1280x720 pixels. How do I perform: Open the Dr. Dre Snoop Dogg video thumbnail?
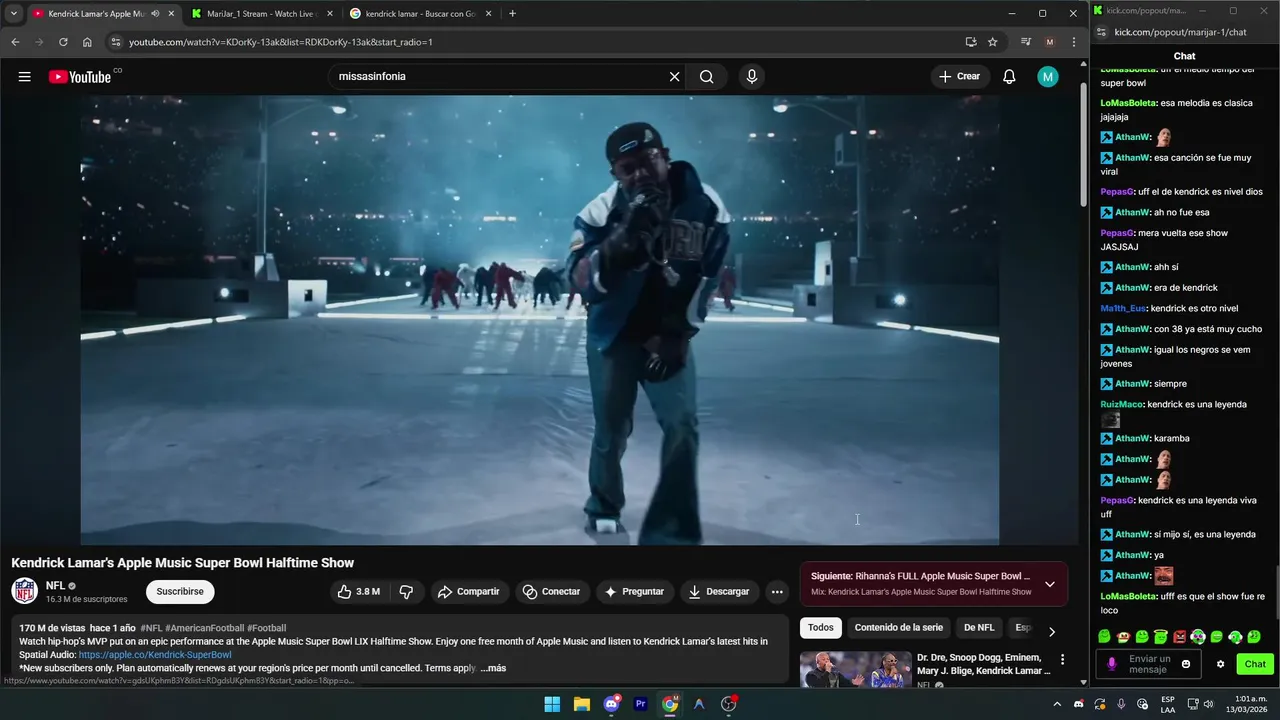tap(855, 669)
